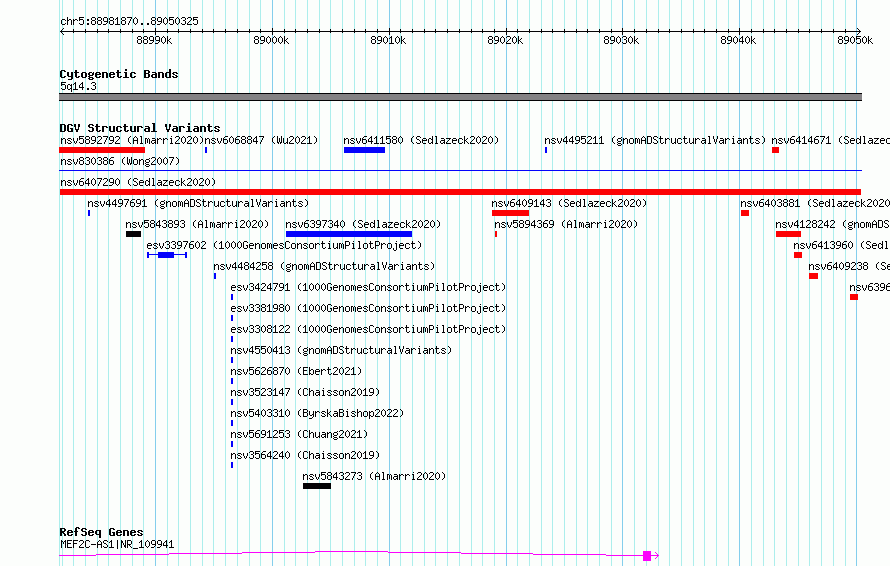The width and height of the screenshot is (890, 566).
Task: Select nsv6397340 (Sedlazeck2020) label
Action: 363,224
